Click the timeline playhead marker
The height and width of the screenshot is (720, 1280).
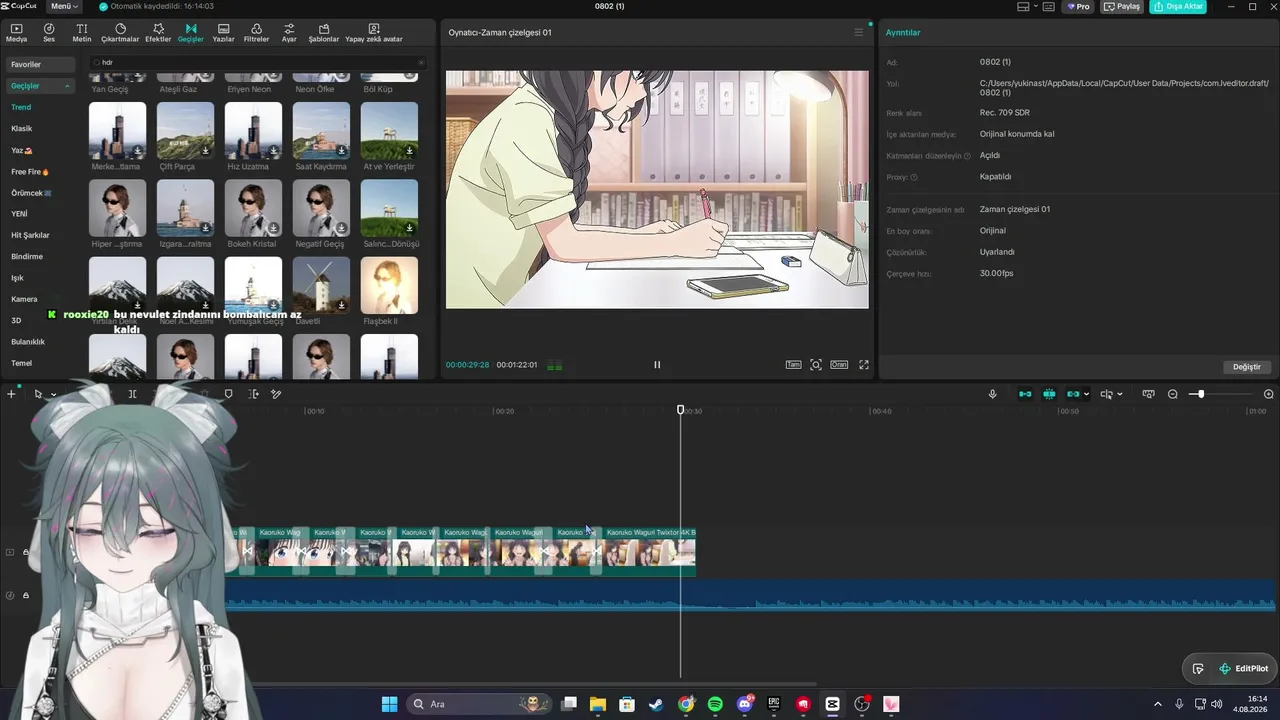pyautogui.click(x=681, y=410)
